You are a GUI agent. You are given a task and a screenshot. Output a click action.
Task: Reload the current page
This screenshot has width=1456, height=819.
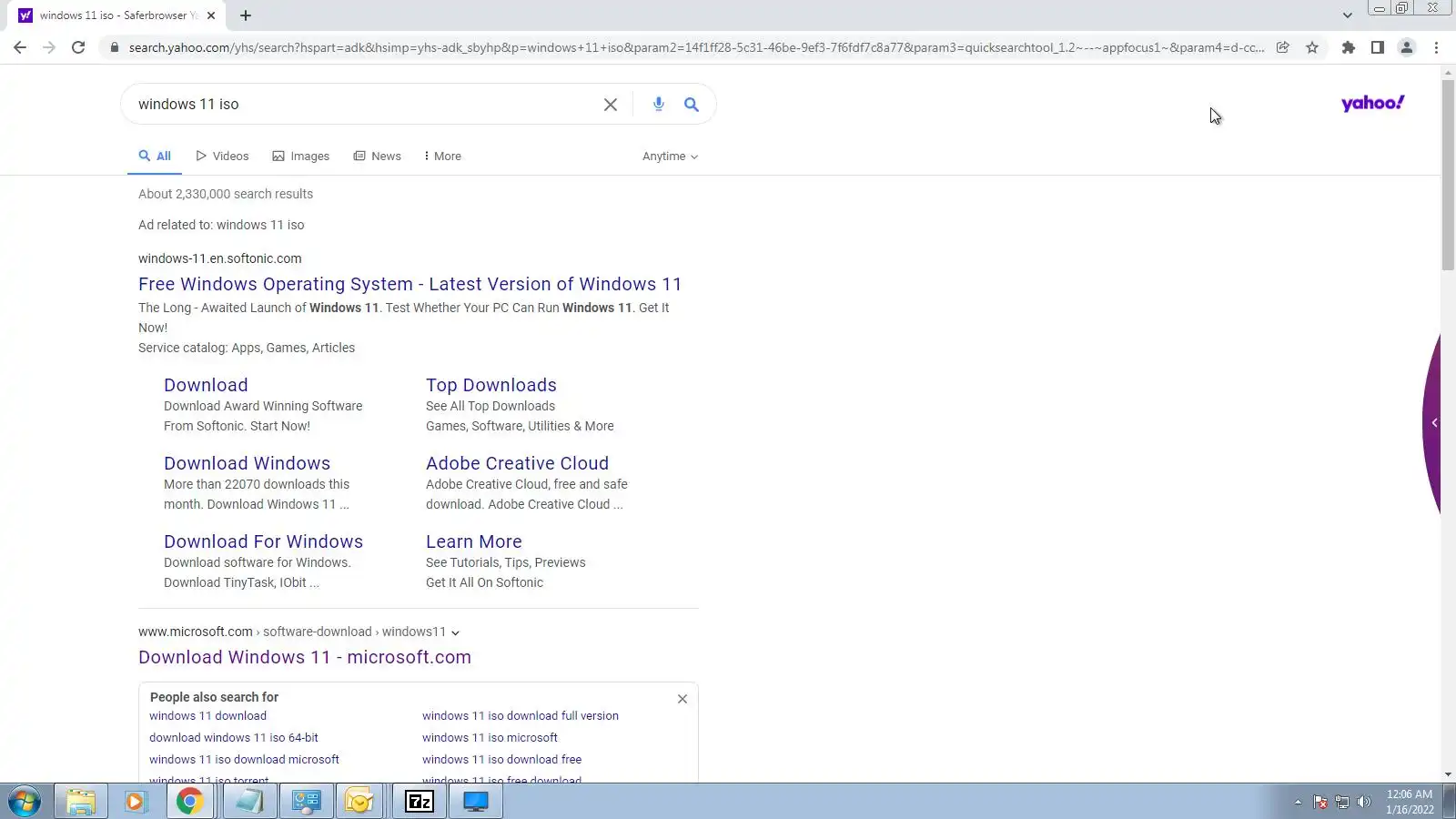pyautogui.click(x=78, y=47)
